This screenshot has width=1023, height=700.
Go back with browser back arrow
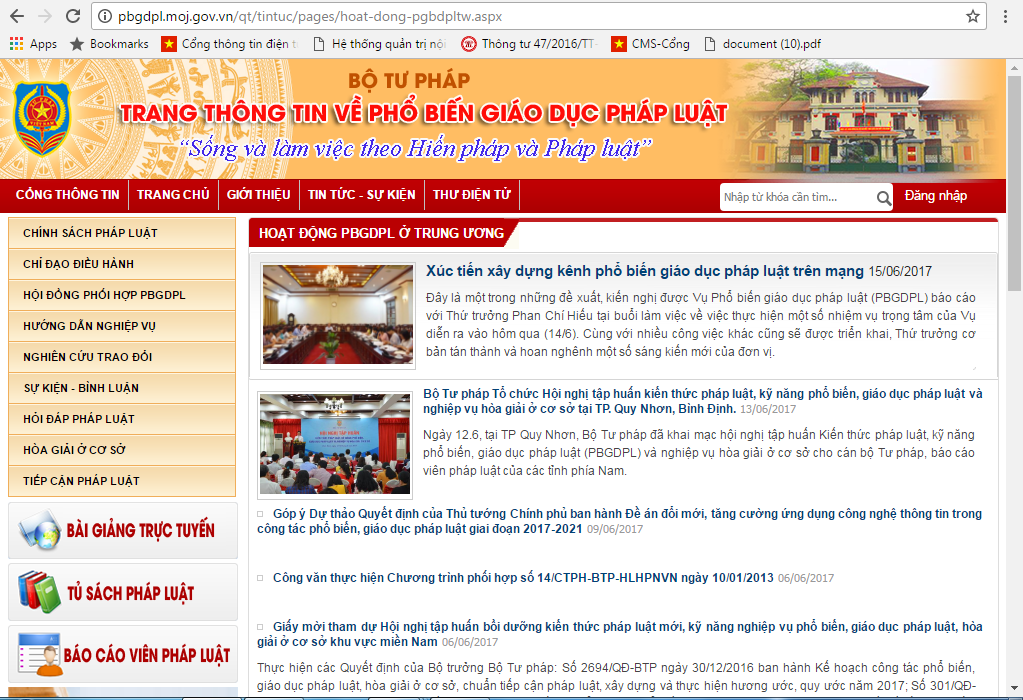click(x=17, y=16)
